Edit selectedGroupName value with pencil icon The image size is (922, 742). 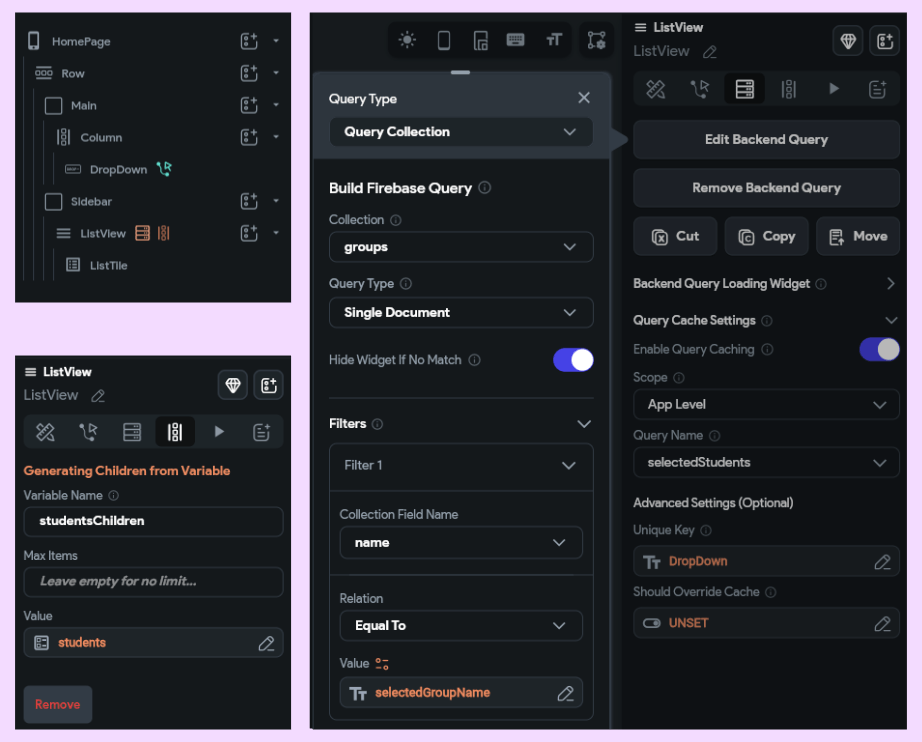[566, 693]
